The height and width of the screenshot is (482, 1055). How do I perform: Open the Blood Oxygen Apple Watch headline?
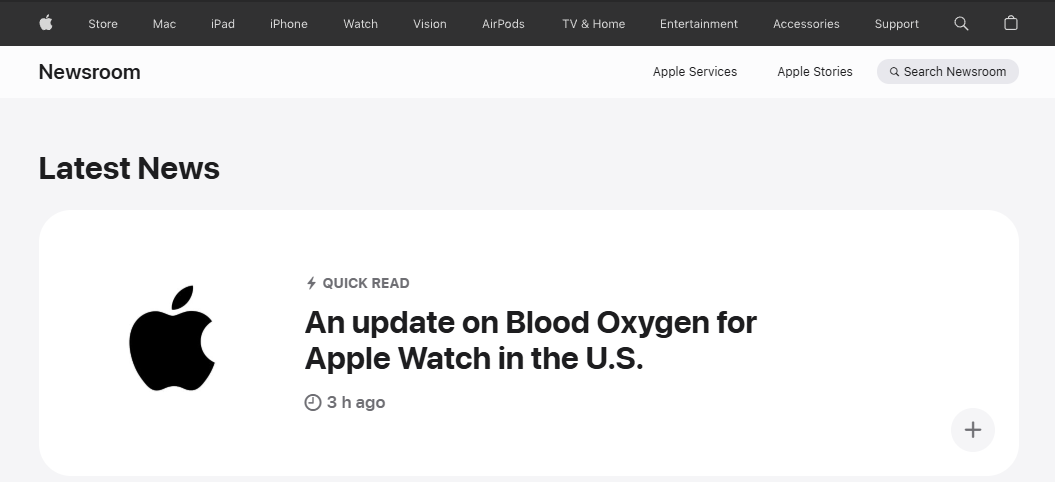530,340
